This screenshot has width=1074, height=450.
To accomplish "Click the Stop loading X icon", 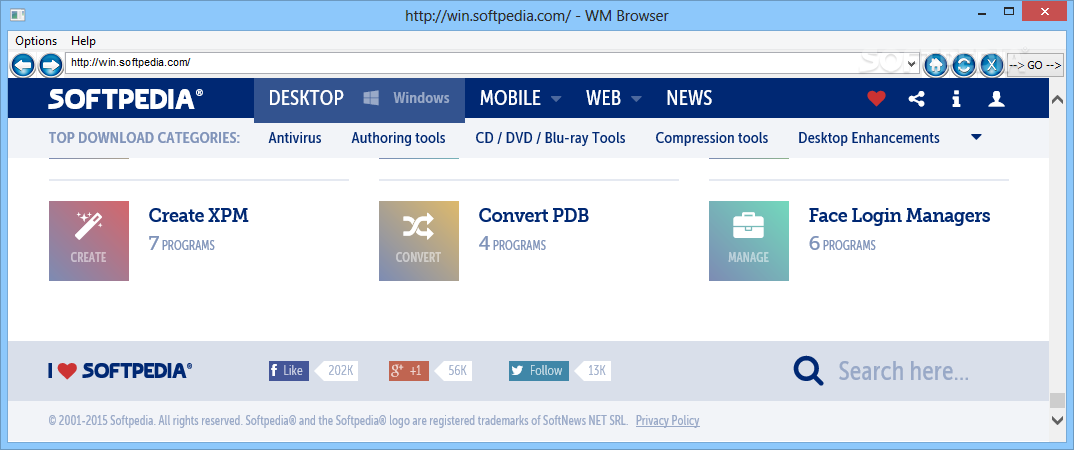I will tap(991, 65).
